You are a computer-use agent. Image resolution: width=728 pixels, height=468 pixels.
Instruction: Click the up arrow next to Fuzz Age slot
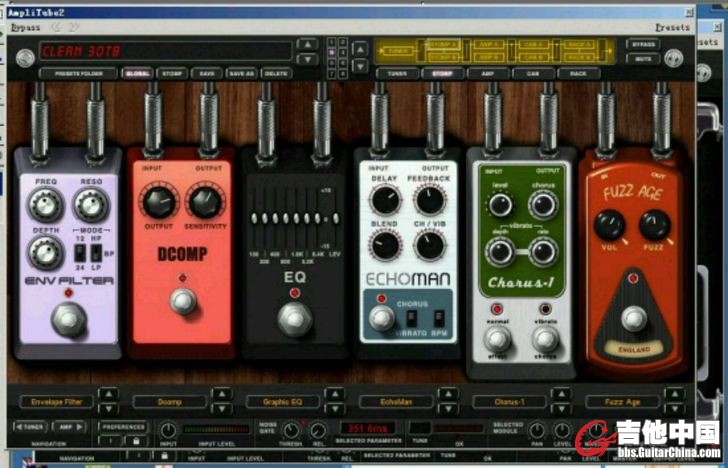675,394
